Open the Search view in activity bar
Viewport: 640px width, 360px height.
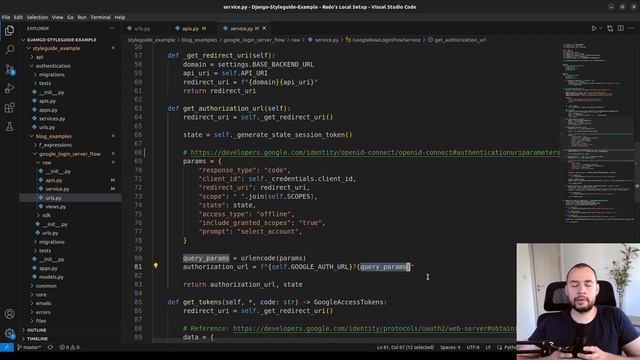pyautogui.click(x=9, y=50)
